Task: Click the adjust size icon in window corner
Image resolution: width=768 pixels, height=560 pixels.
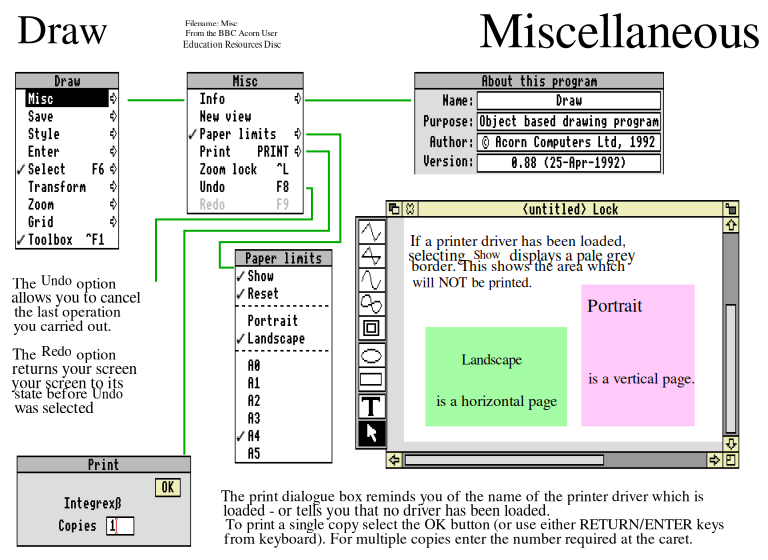Action: coord(731,460)
